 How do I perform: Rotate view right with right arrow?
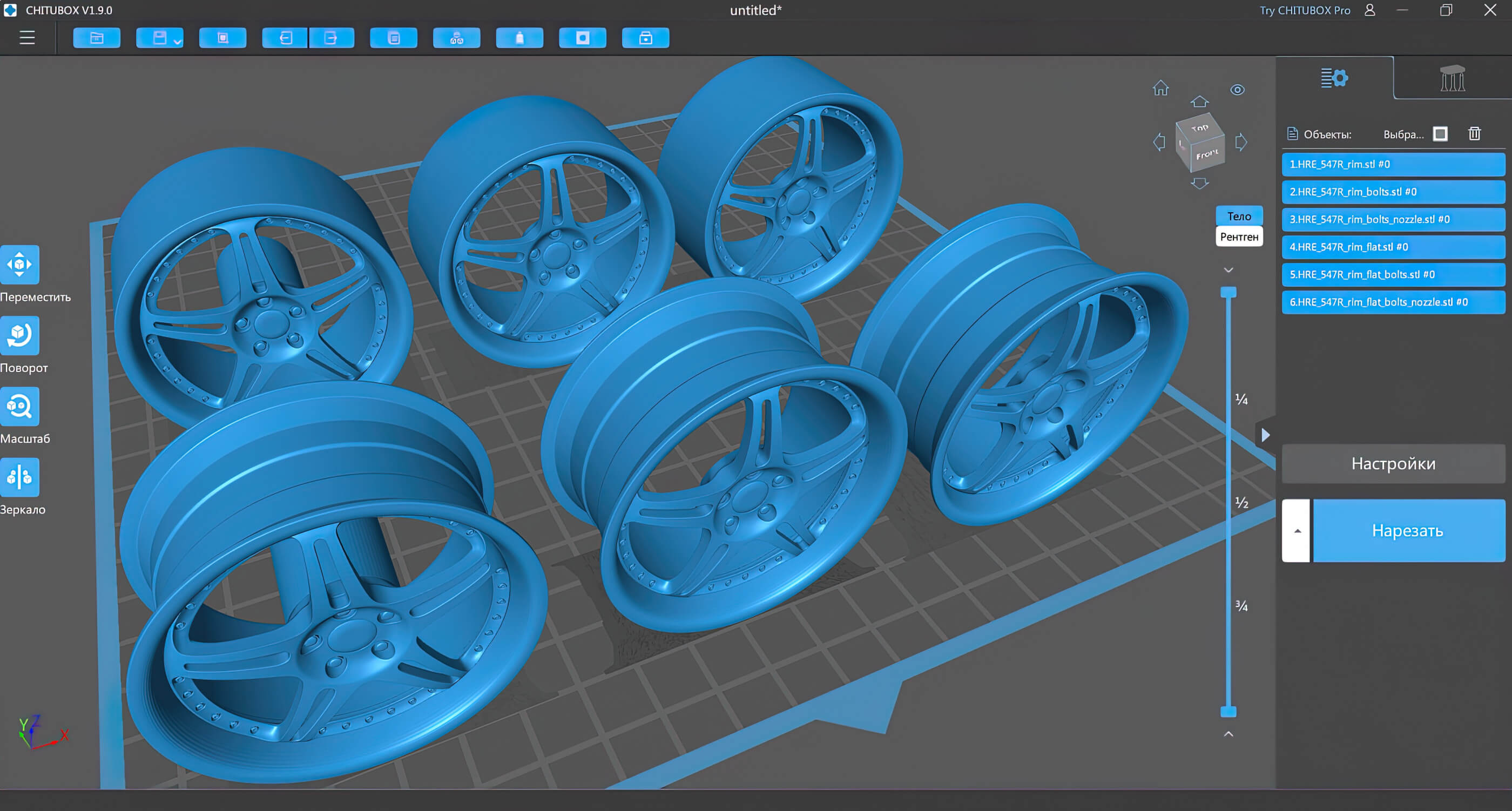click(x=1241, y=141)
